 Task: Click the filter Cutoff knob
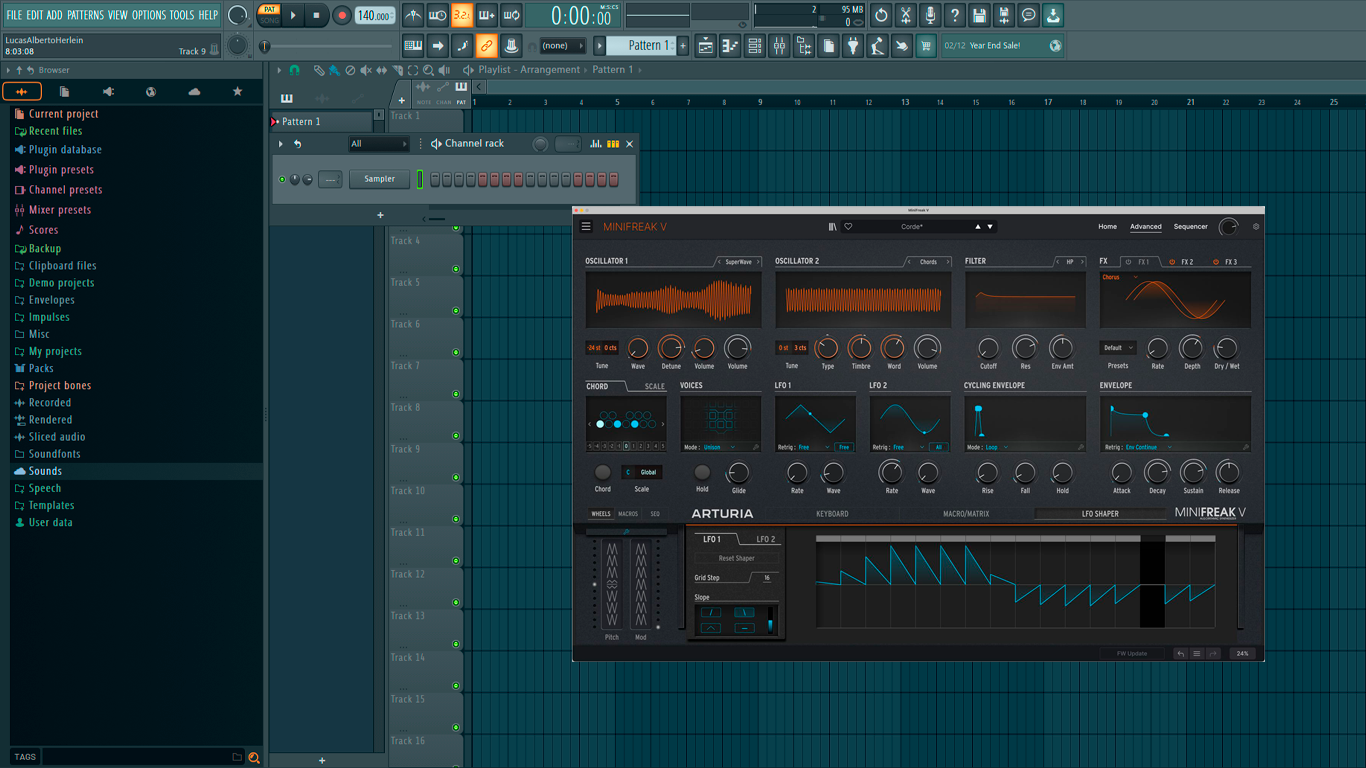point(988,348)
